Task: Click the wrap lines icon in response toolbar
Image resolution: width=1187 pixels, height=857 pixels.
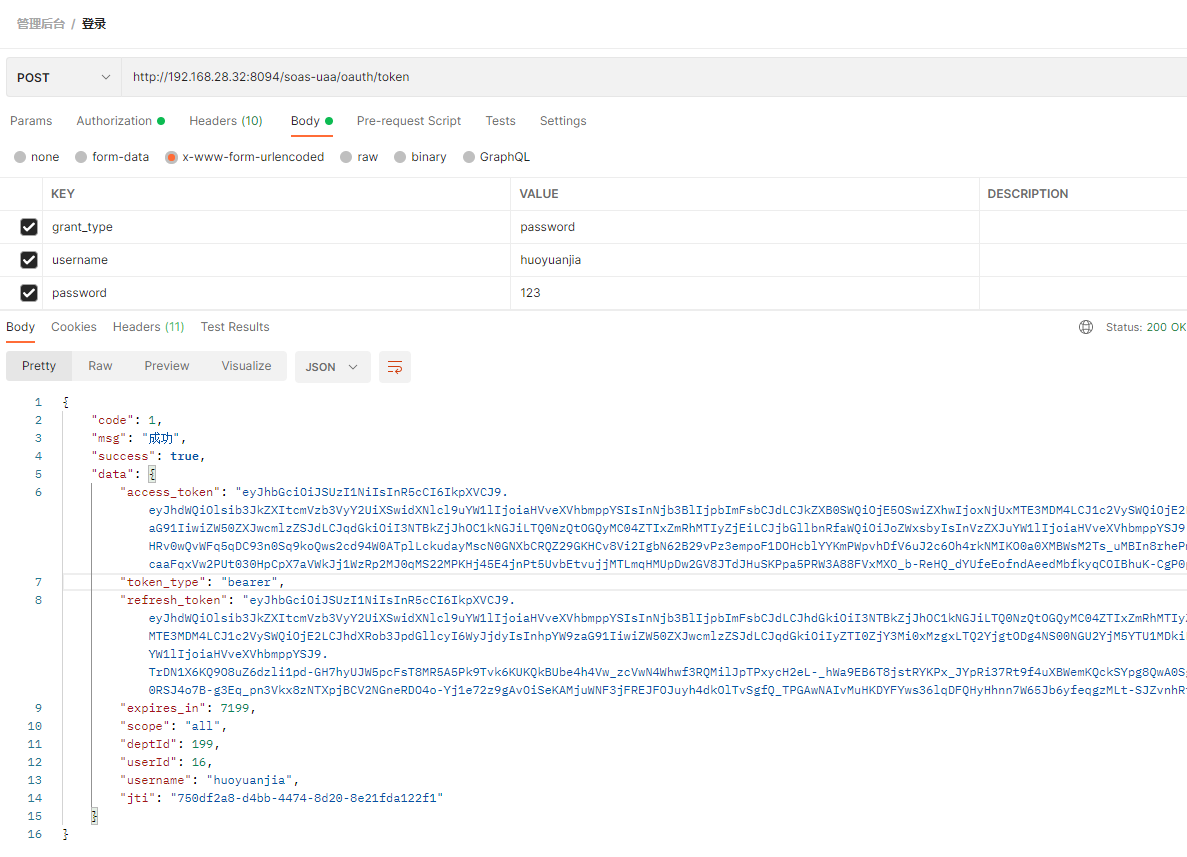Action: pos(395,367)
